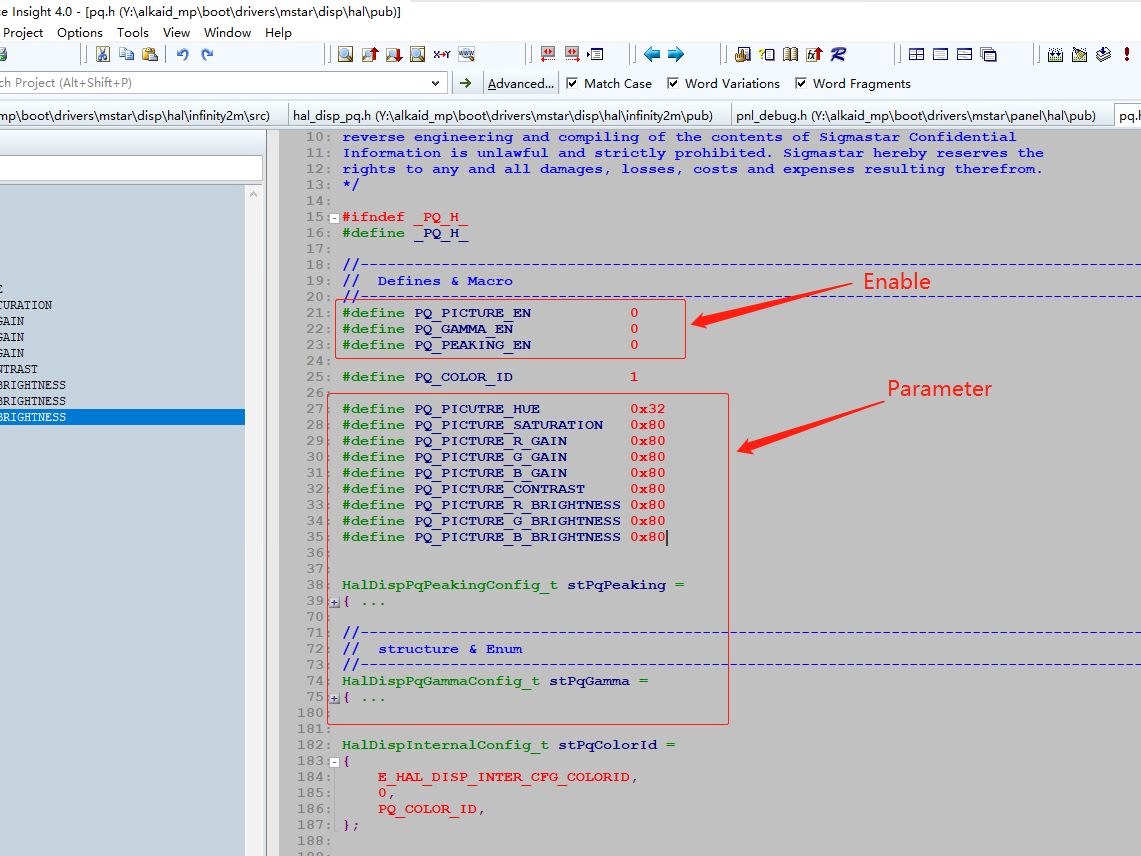Viewport: 1141px width, 856px height.
Task: Click the Cut scissors icon
Action: pos(102,54)
